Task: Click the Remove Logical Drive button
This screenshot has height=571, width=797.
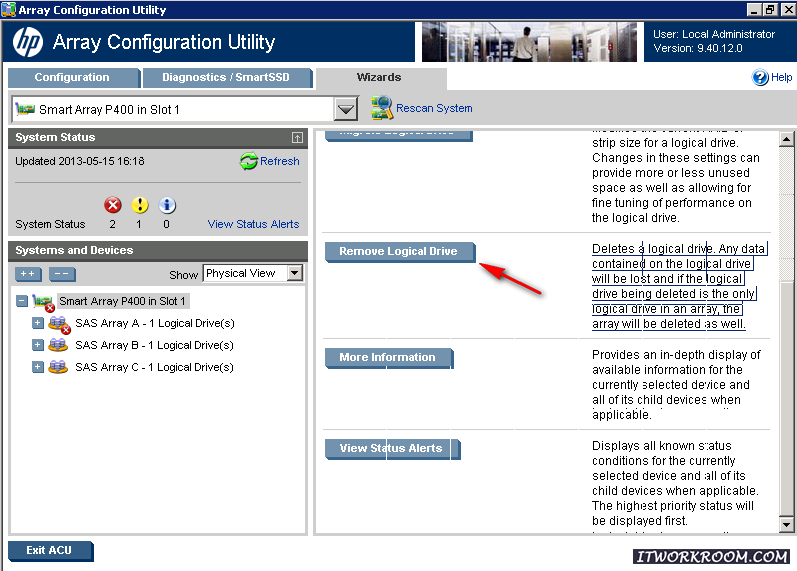Action: pyautogui.click(x=400, y=252)
